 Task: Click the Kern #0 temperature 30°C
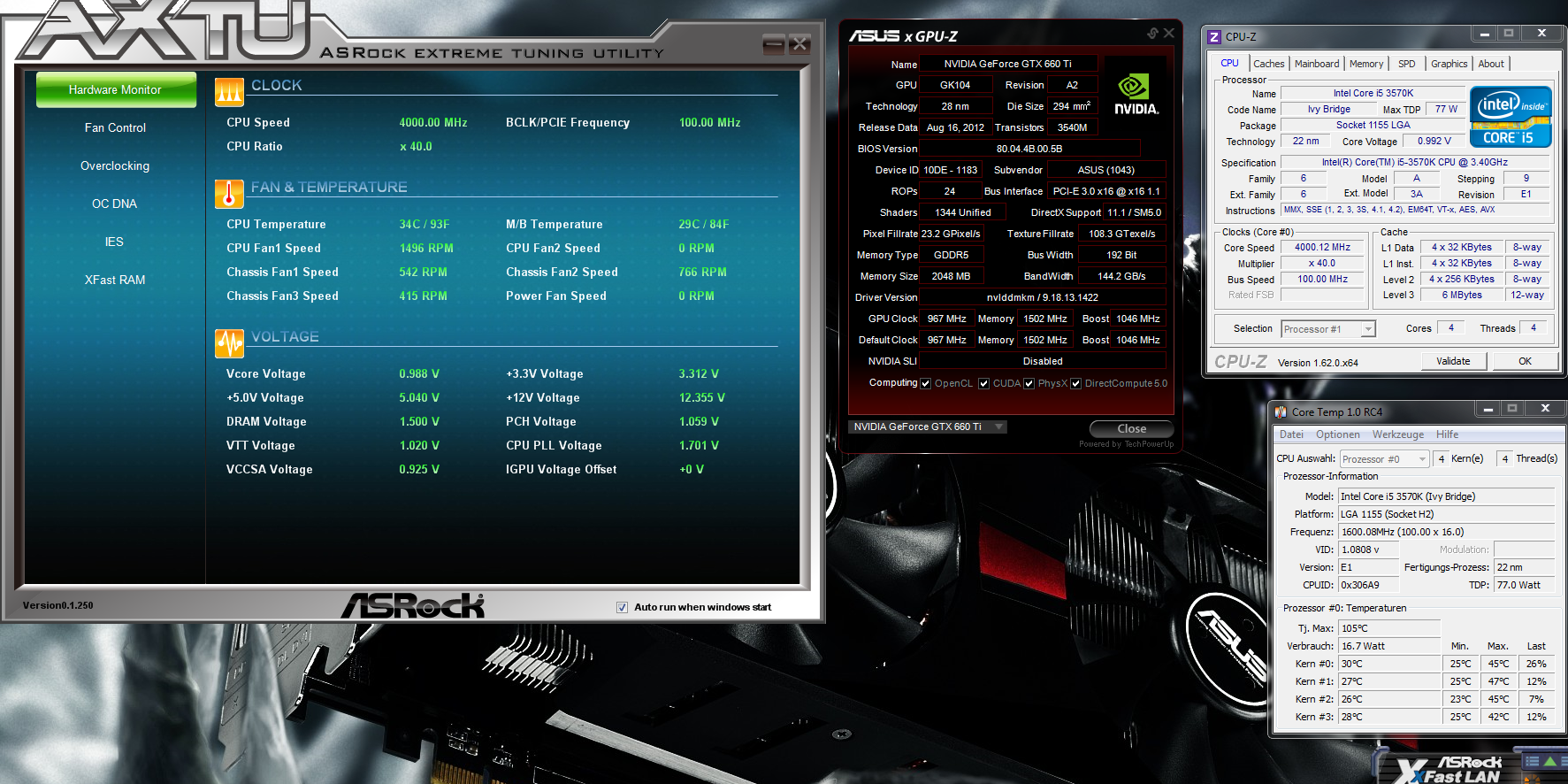pyautogui.click(x=1390, y=664)
